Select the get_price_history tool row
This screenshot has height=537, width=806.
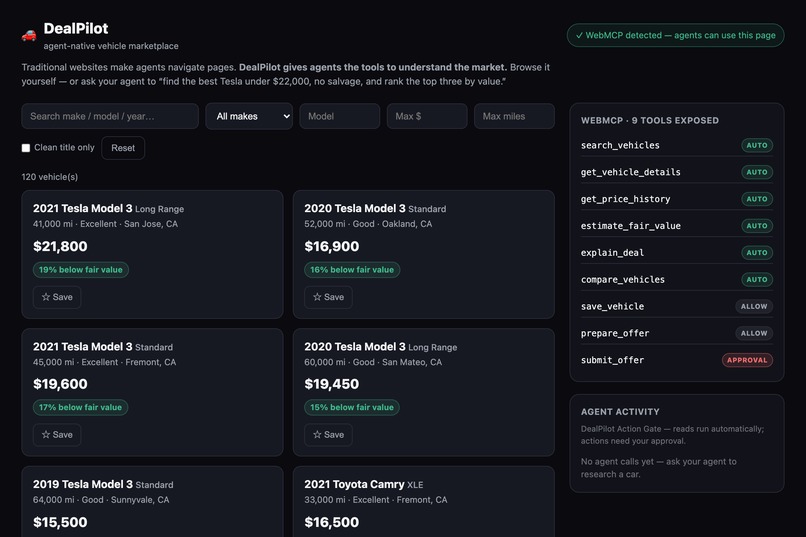[x=676, y=199]
